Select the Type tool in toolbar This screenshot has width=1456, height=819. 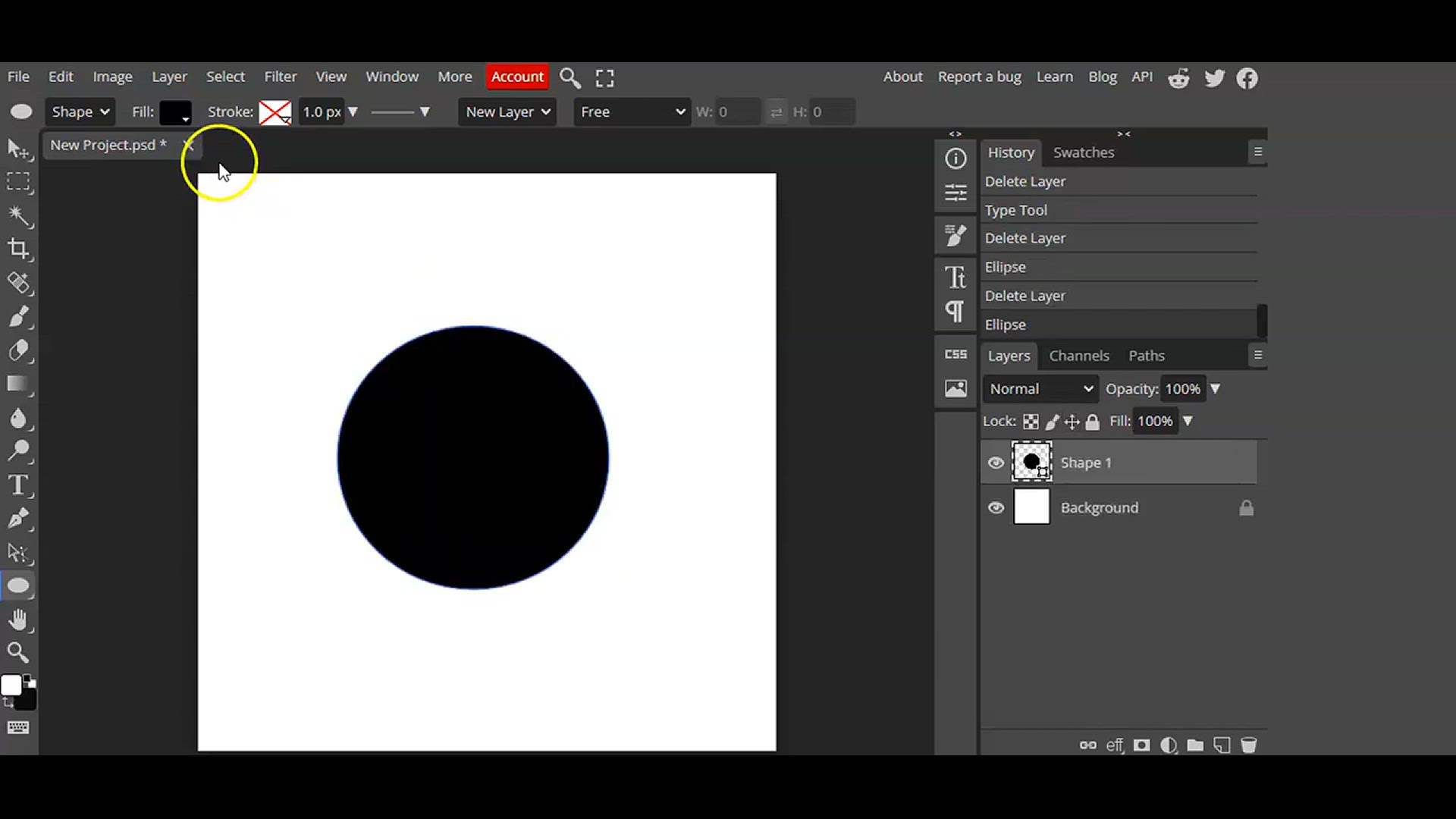pos(19,485)
